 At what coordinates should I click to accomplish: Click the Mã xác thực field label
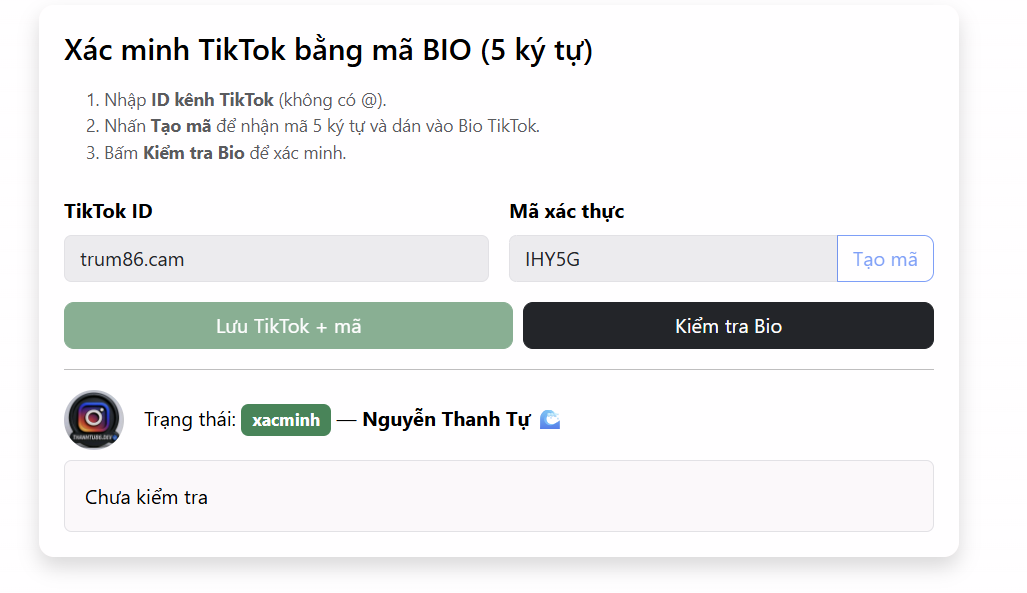(567, 212)
